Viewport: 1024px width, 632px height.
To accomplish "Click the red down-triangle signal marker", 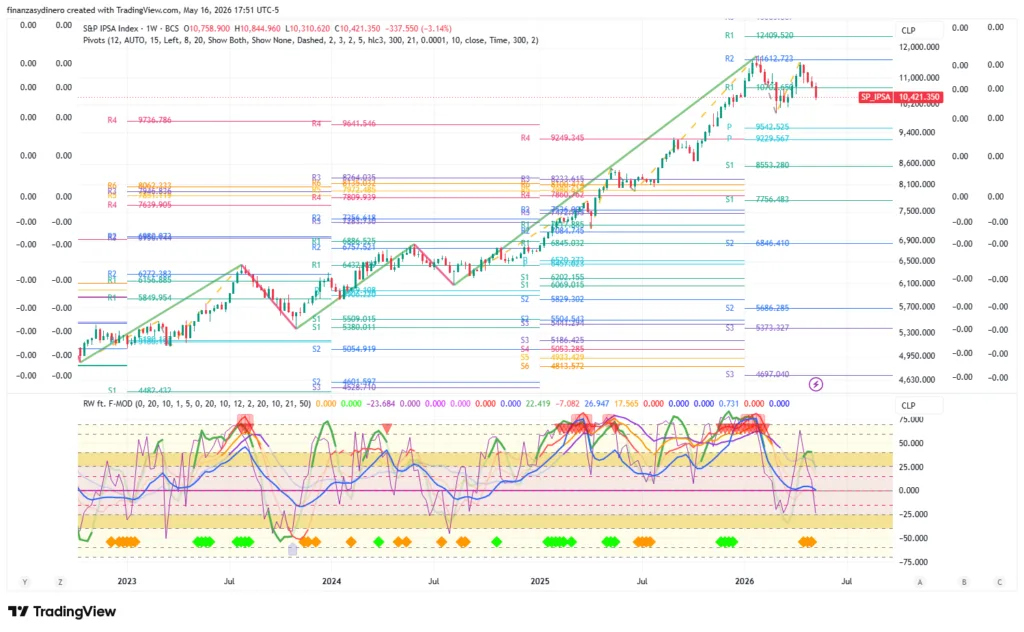I will [387, 429].
